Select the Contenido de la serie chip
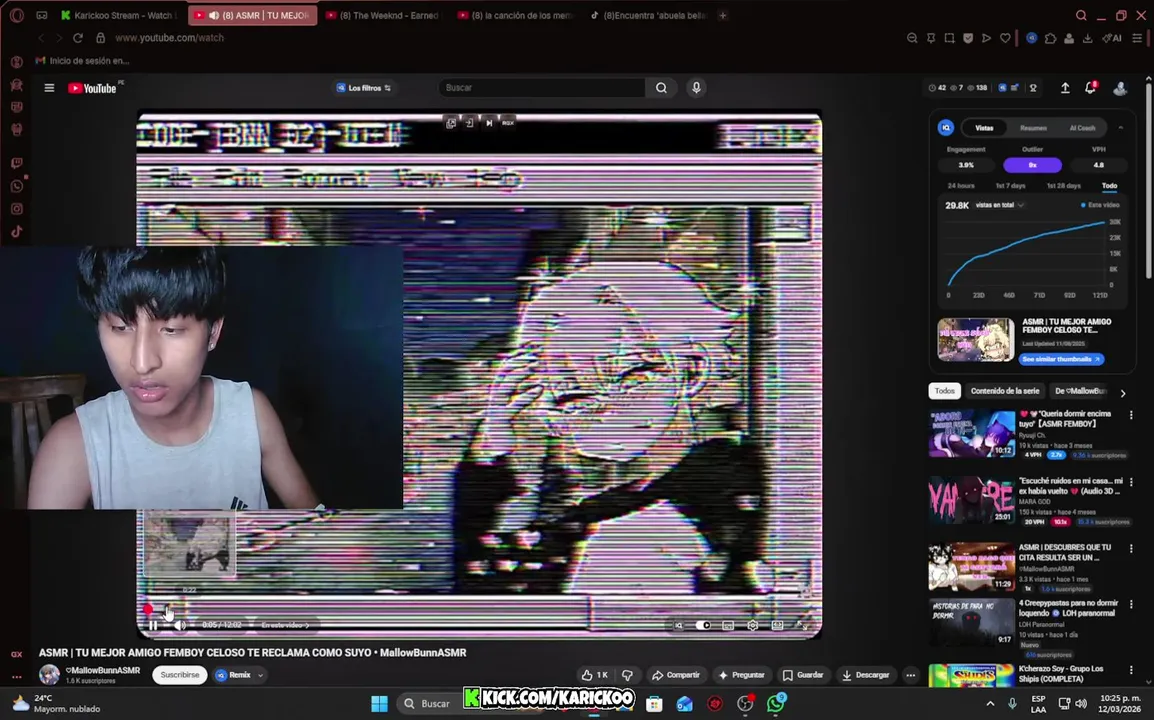The height and width of the screenshot is (720, 1154). 1005,391
